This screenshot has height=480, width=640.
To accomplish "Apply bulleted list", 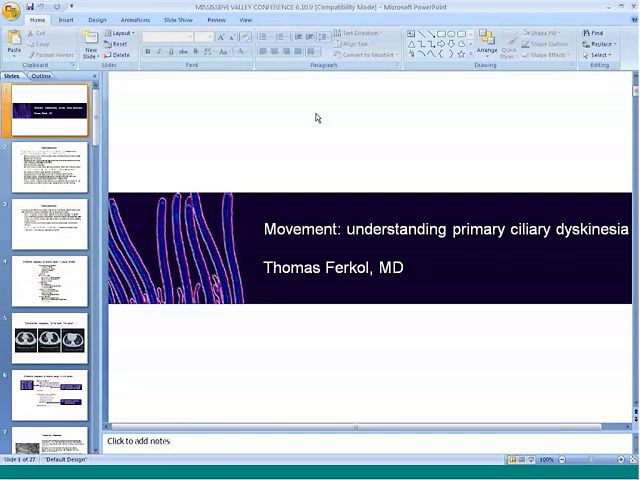I will coord(264,38).
